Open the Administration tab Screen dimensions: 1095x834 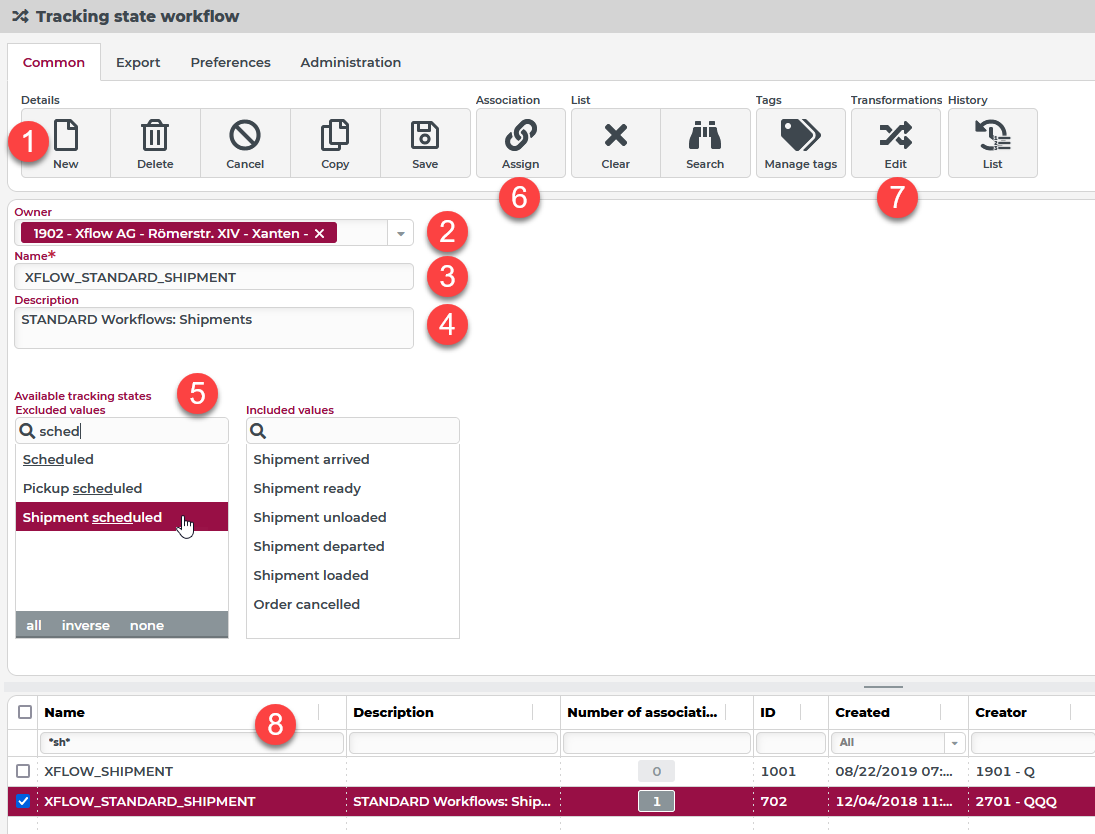click(350, 62)
